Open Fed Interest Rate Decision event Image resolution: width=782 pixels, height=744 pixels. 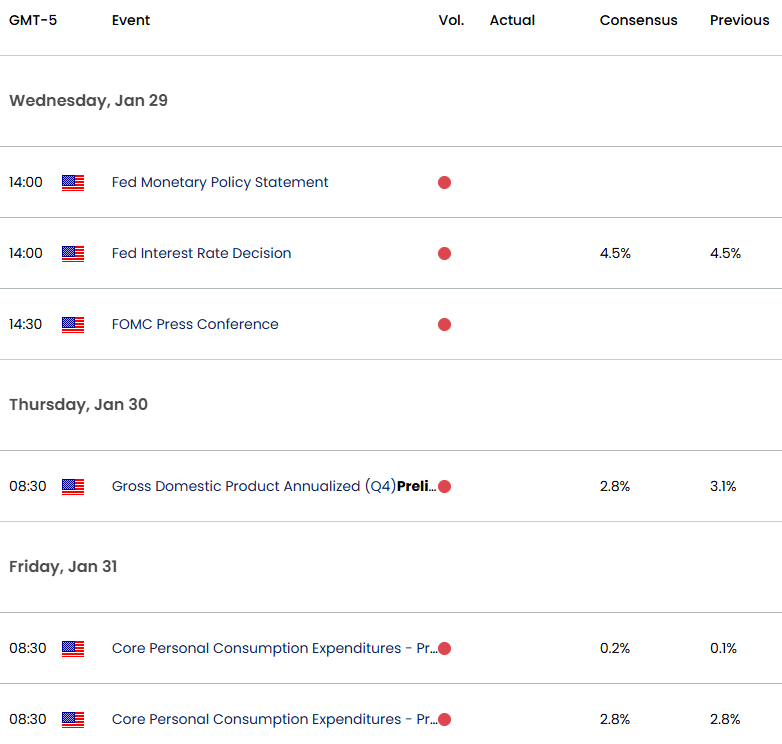click(x=201, y=253)
